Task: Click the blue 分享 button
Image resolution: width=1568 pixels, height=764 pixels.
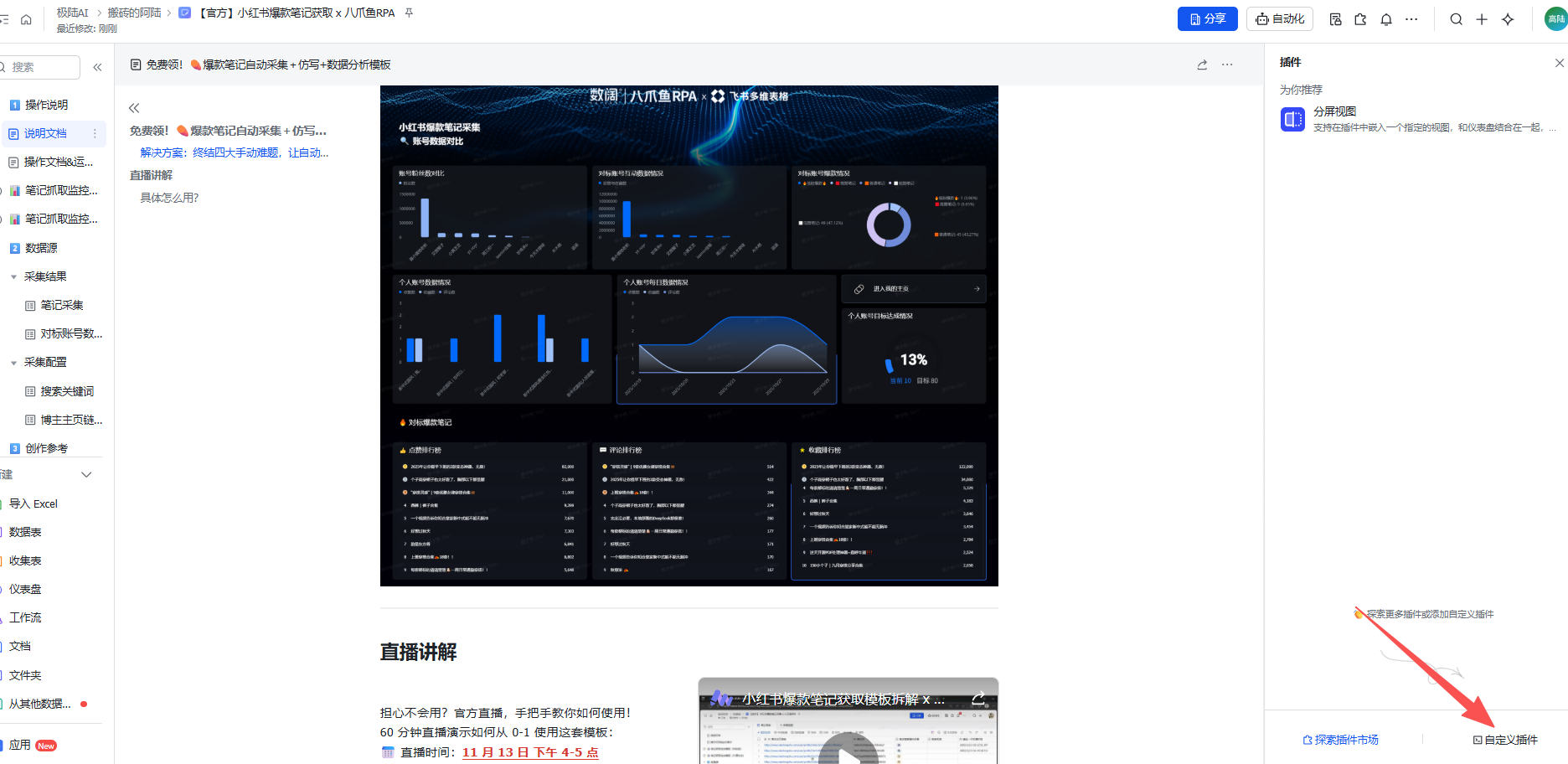Action: (1207, 19)
